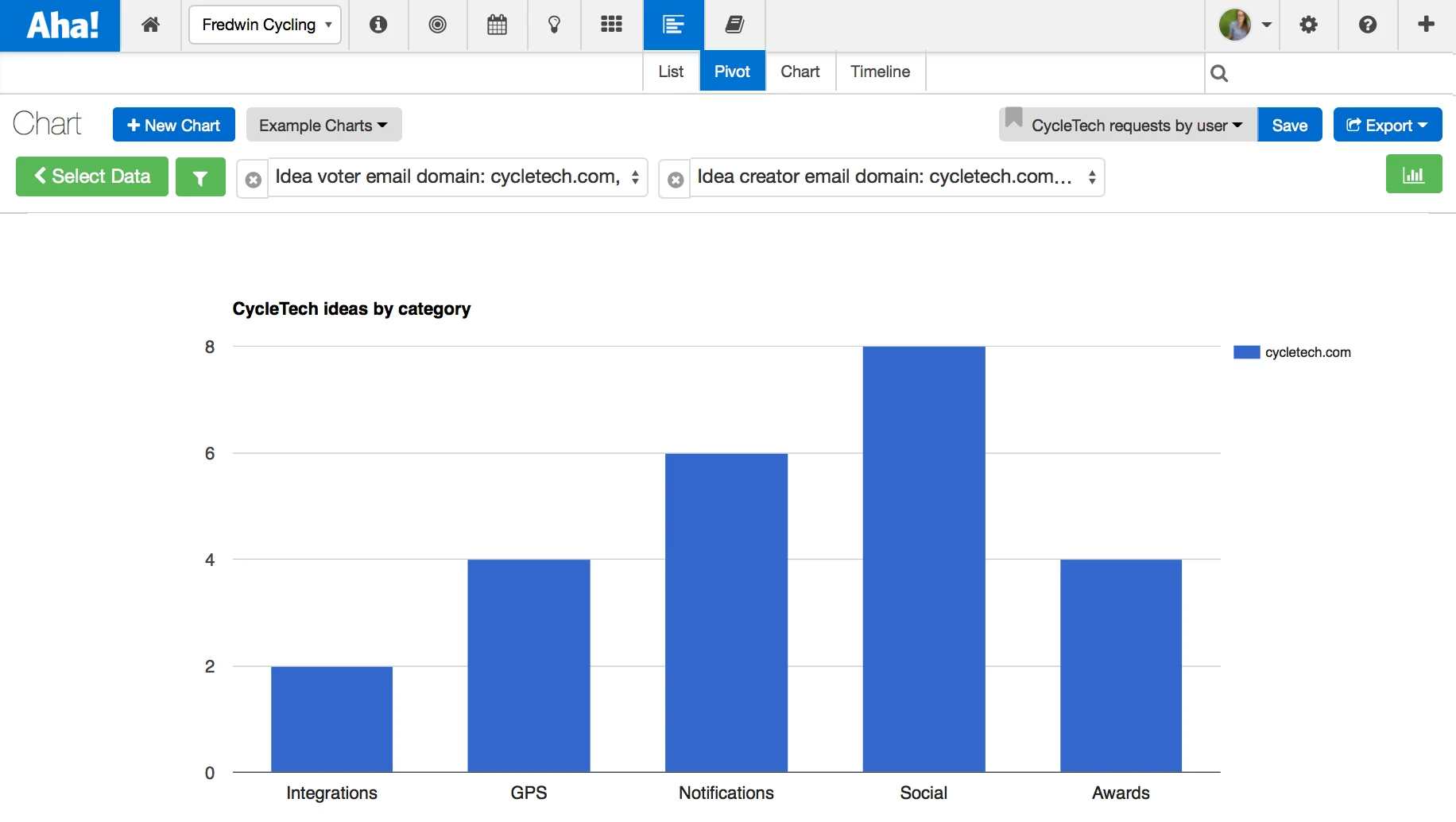Open the Fredwin Cycling product dropdown
Screen dimensions: 1456x822
click(265, 25)
